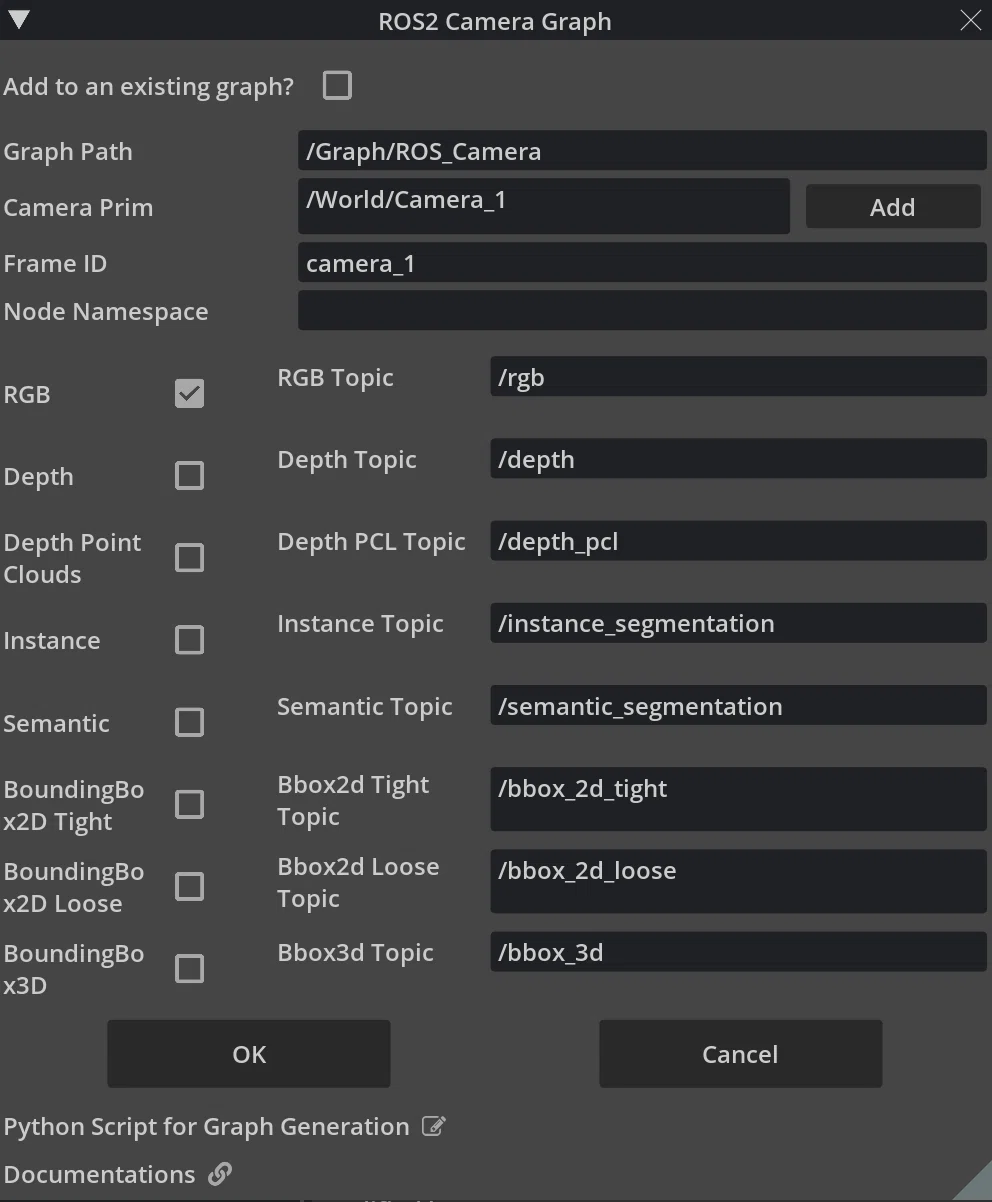Edit the Semantic Topic field
The height and width of the screenshot is (1202, 992).
pyautogui.click(x=738, y=706)
